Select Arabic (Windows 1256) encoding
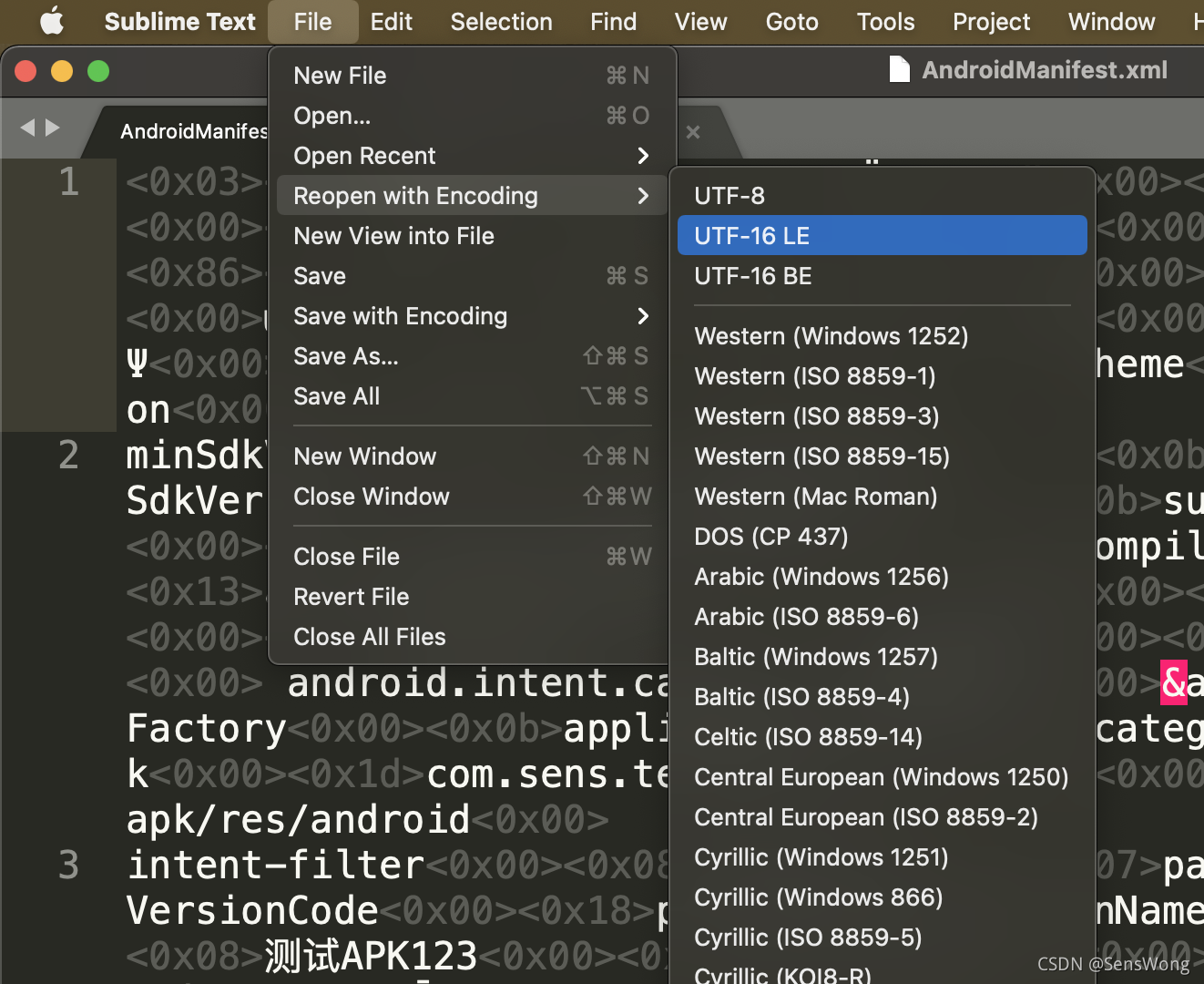Screen dimensions: 1204x984 [x=883, y=577]
